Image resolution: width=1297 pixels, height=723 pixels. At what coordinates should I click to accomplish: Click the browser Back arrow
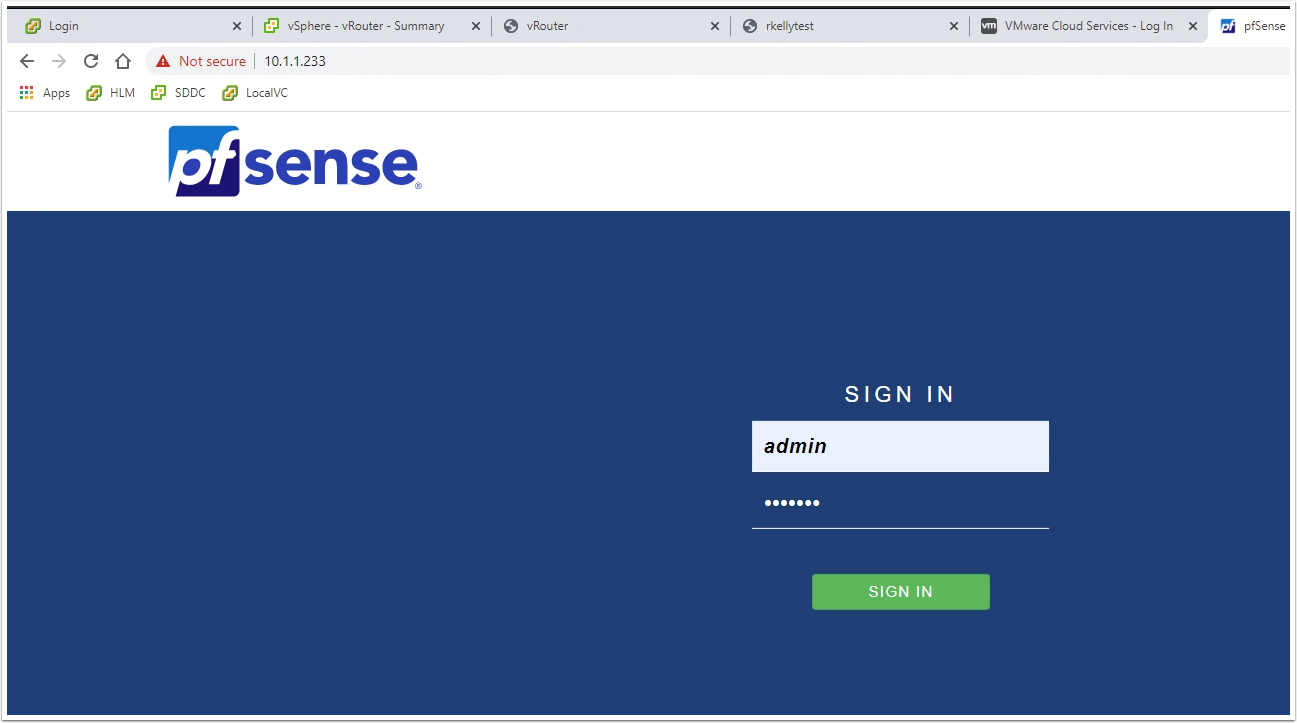coord(27,61)
